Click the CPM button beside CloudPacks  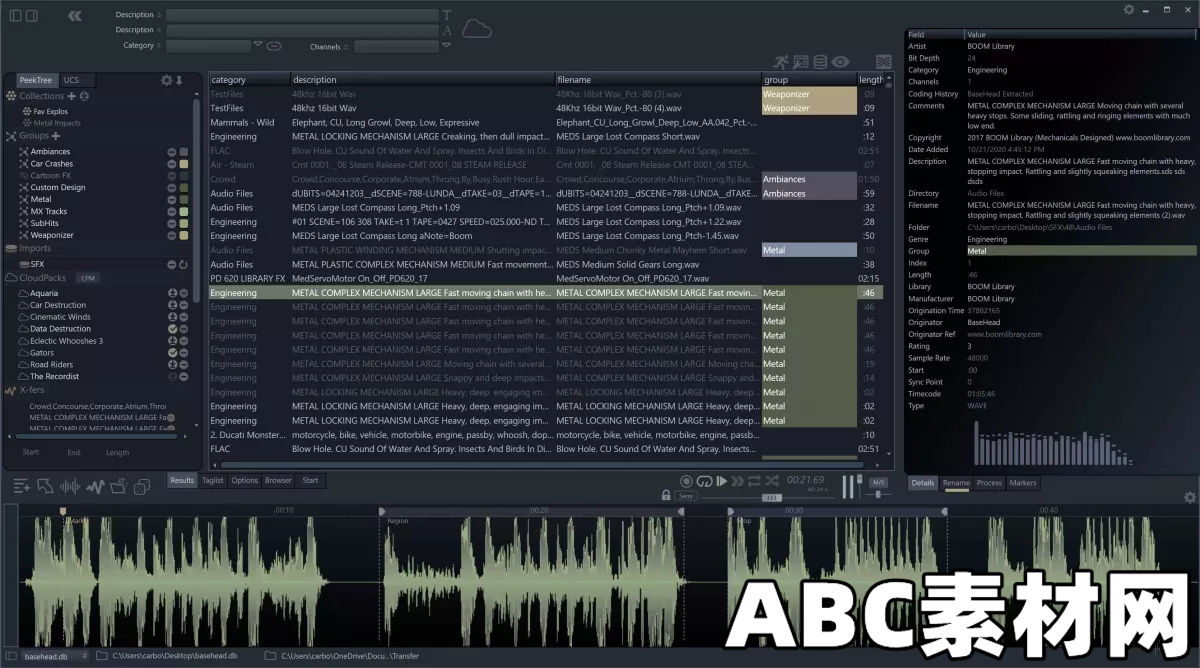pyautogui.click(x=88, y=278)
